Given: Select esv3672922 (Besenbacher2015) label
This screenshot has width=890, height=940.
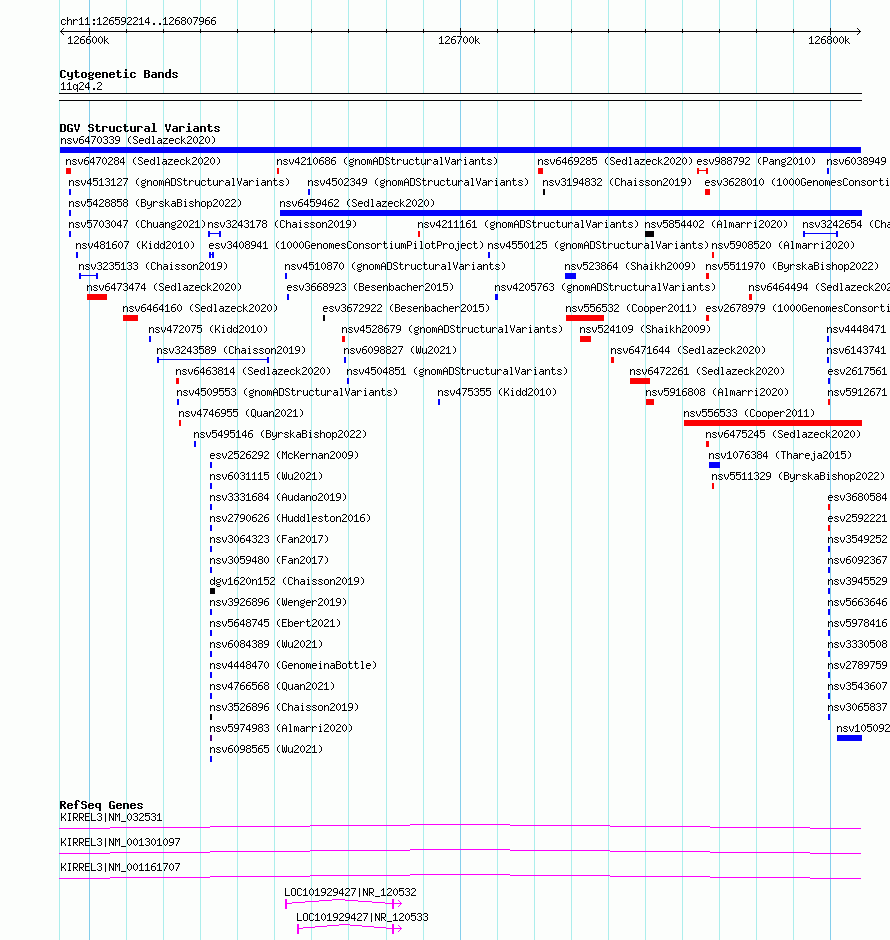Looking at the screenshot, I should point(406,308).
